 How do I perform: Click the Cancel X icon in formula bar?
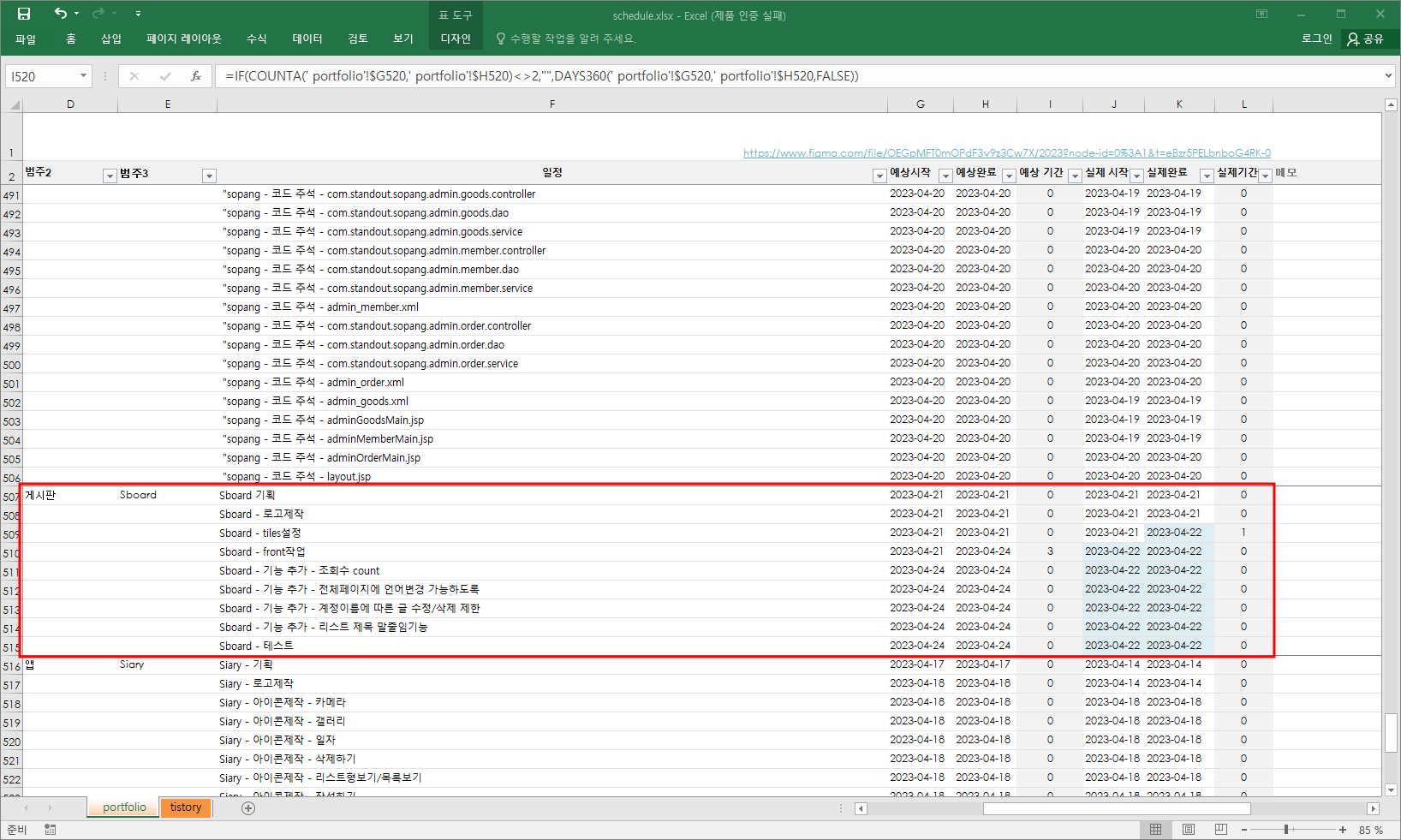(134, 76)
